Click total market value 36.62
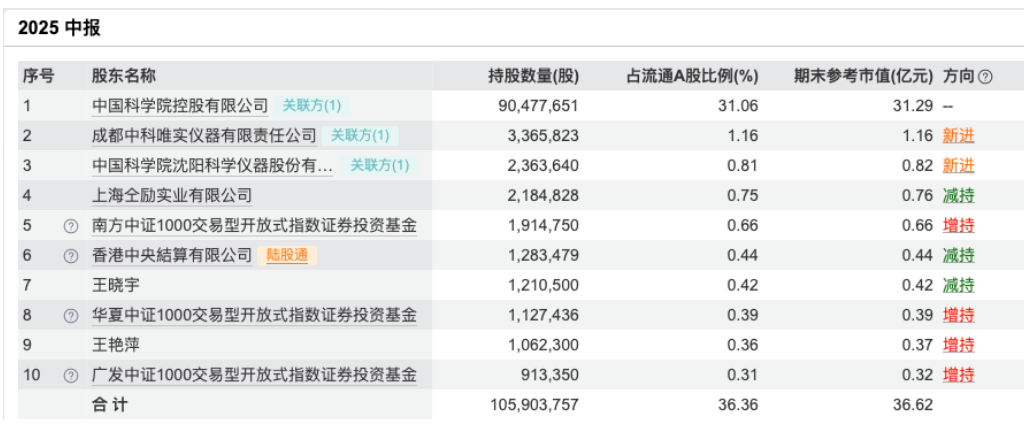Screen dimensions: 1031x424 [x=914, y=404]
